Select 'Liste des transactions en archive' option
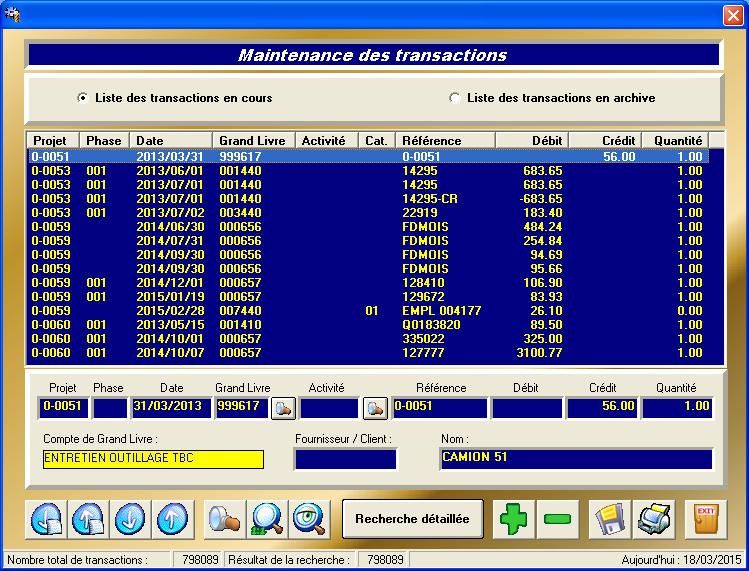The width and height of the screenshot is (749, 571). pos(455,98)
